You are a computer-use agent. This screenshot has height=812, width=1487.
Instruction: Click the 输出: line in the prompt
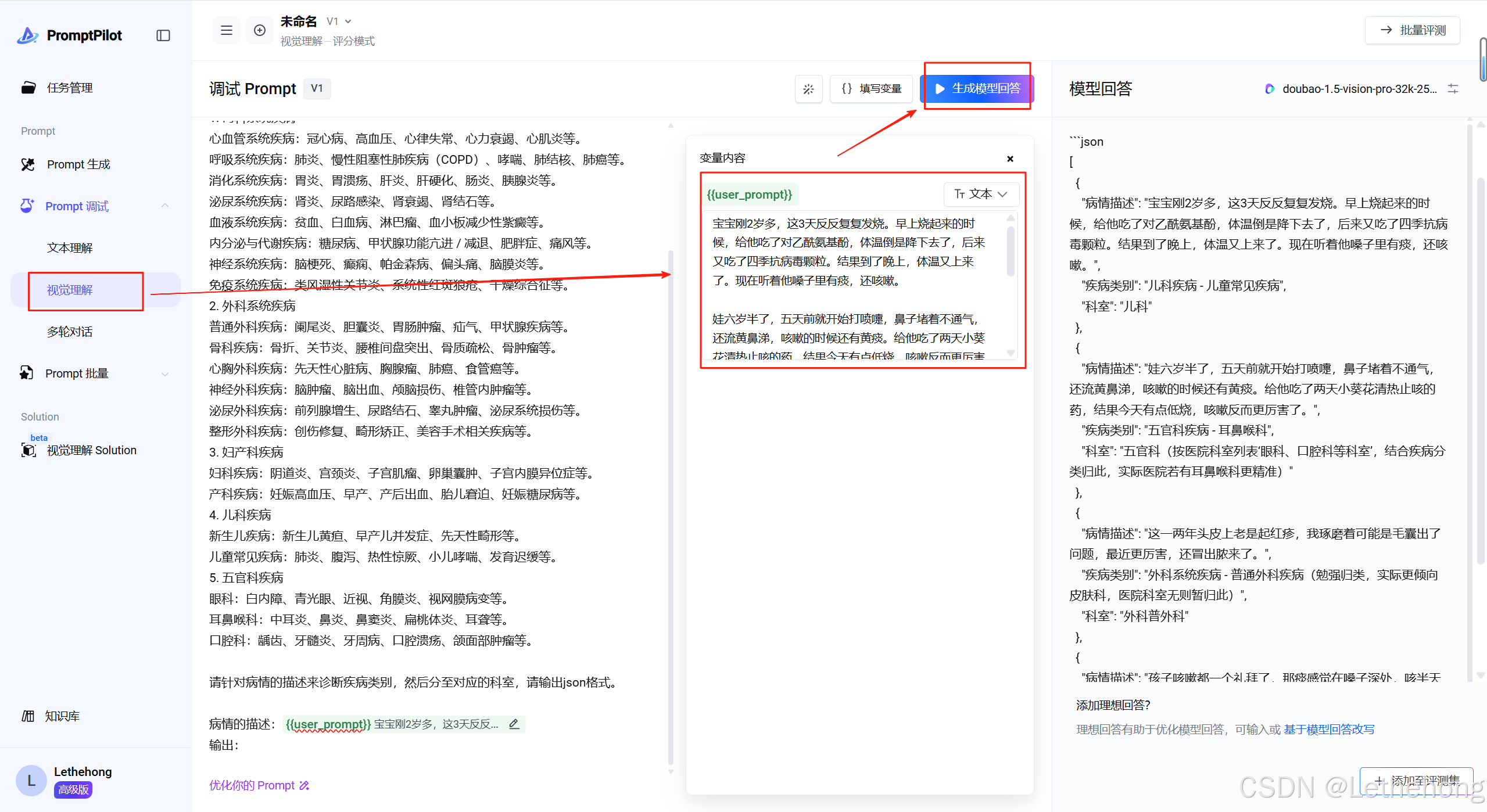coord(224,745)
